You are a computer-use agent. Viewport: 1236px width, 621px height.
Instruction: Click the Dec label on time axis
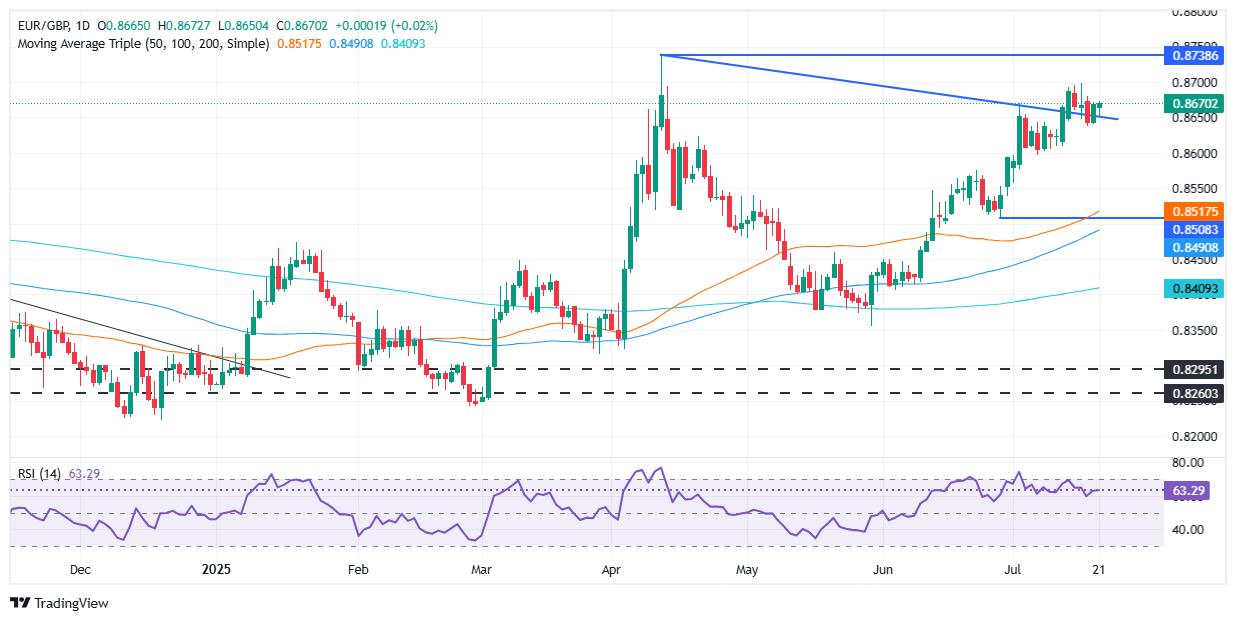click(80, 569)
